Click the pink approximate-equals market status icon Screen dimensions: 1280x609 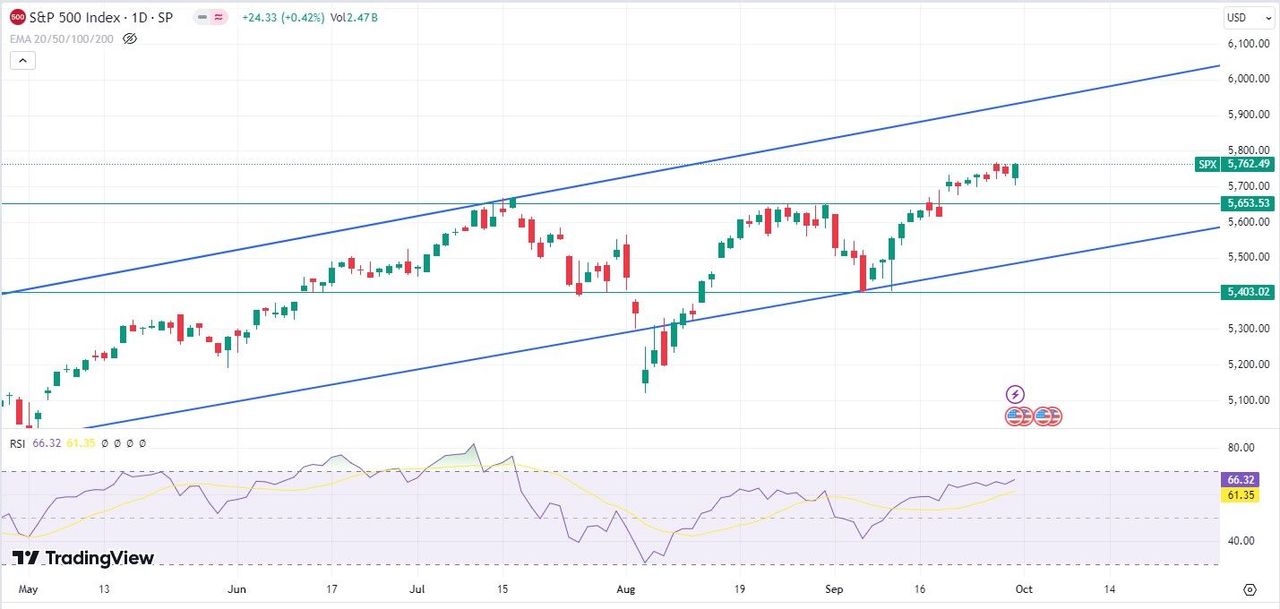pos(219,17)
